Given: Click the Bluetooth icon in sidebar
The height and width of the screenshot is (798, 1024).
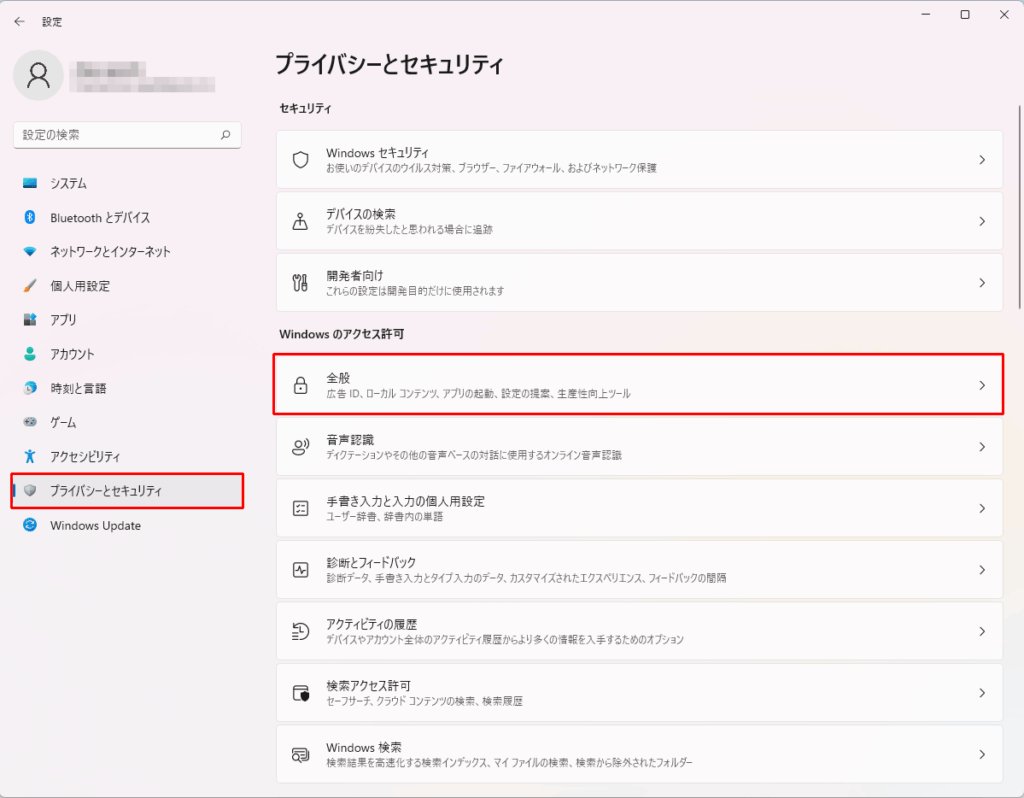Looking at the screenshot, I should coord(30,217).
